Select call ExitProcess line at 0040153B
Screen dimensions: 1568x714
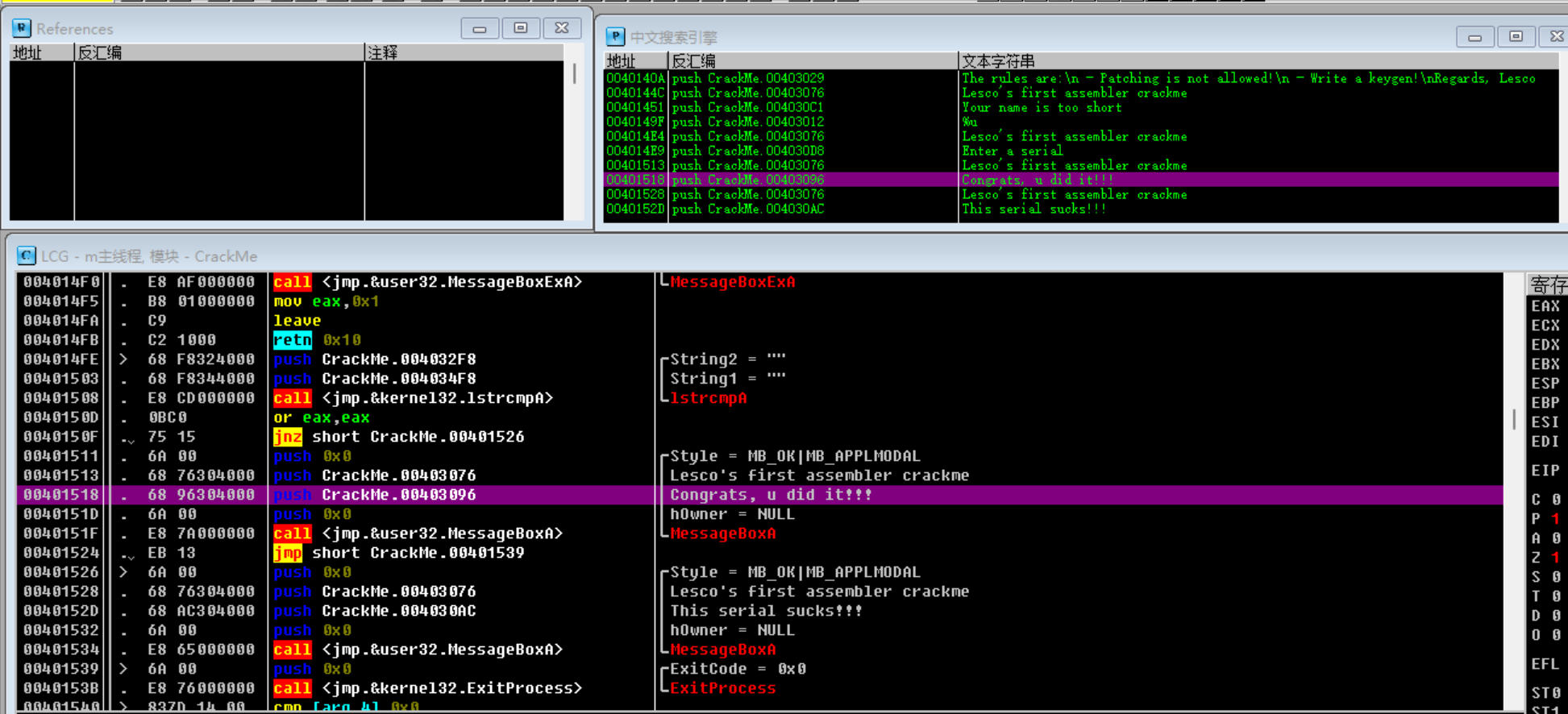pos(759,687)
